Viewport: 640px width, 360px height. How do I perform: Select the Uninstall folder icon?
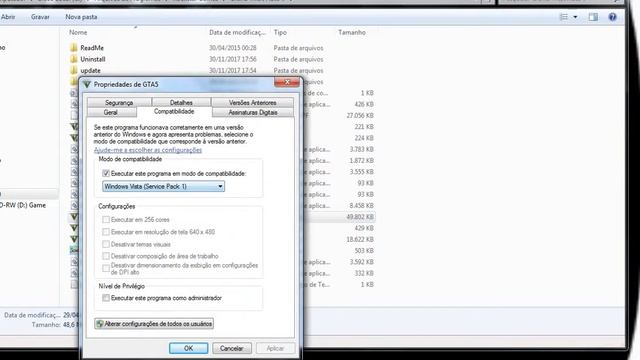pyautogui.click(x=74, y=59)
